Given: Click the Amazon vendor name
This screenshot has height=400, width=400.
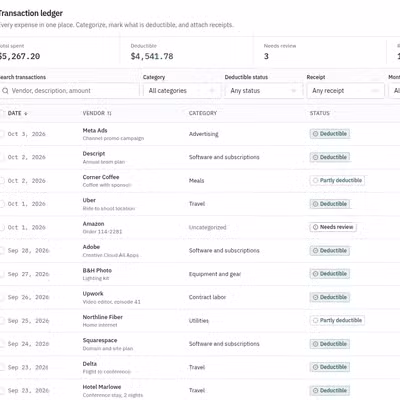Looking at the screenshot, I should tap(93, 224).
